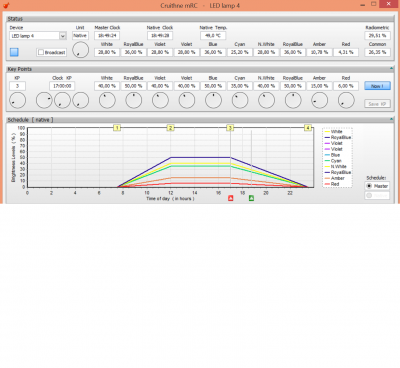Click the blue square icon under Device

(x=14, y=52)
